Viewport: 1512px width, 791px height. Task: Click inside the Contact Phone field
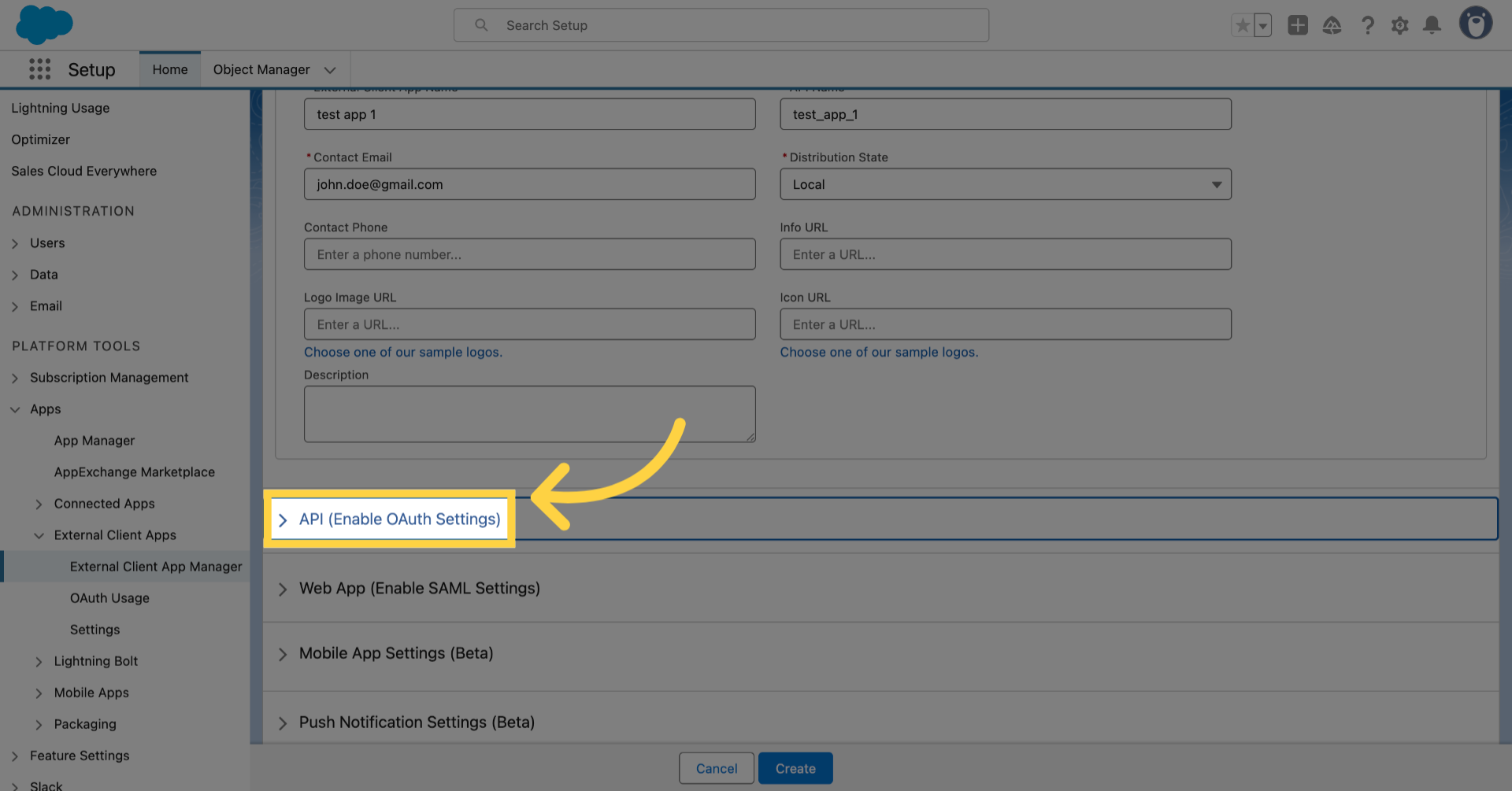[529, 253]
